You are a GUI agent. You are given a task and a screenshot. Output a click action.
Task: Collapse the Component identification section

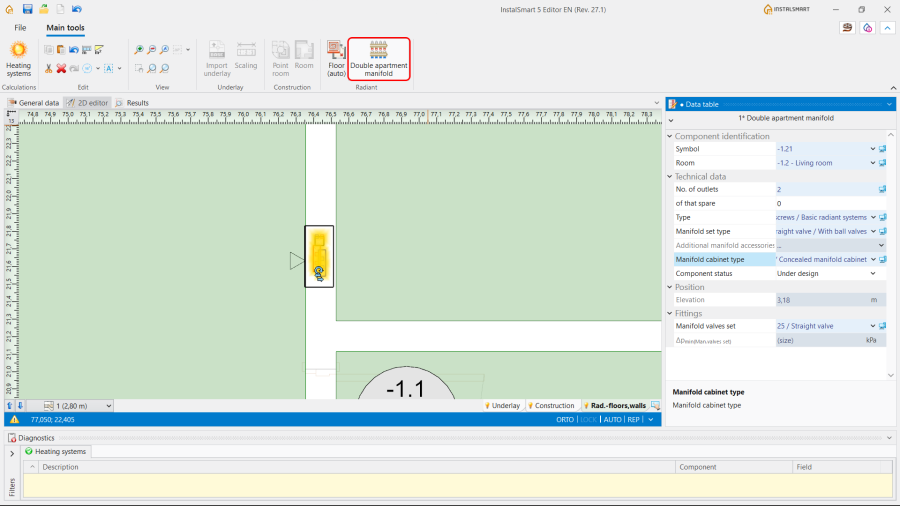point(670,136)
